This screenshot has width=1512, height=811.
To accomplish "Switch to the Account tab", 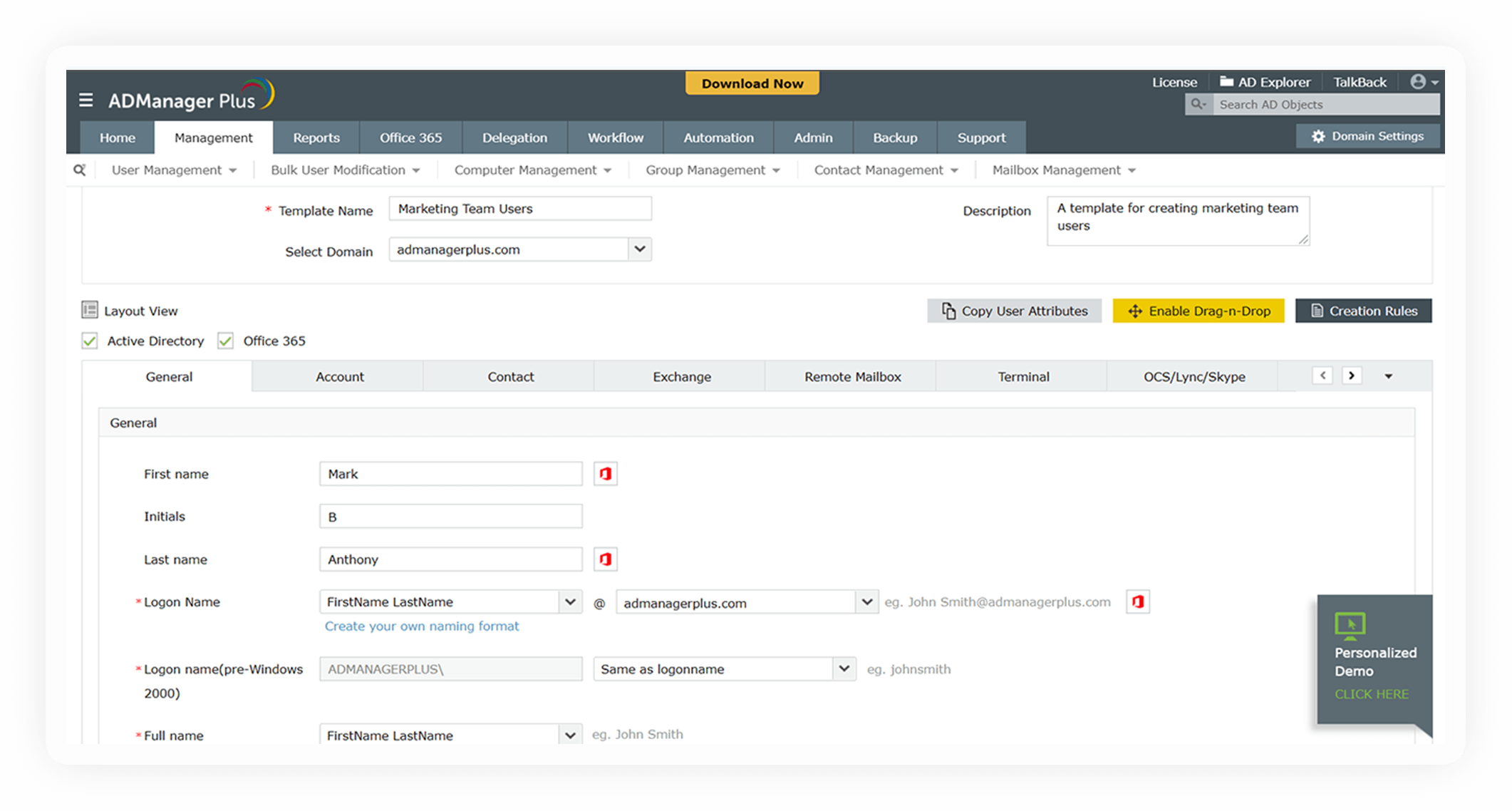I will 339,376.
